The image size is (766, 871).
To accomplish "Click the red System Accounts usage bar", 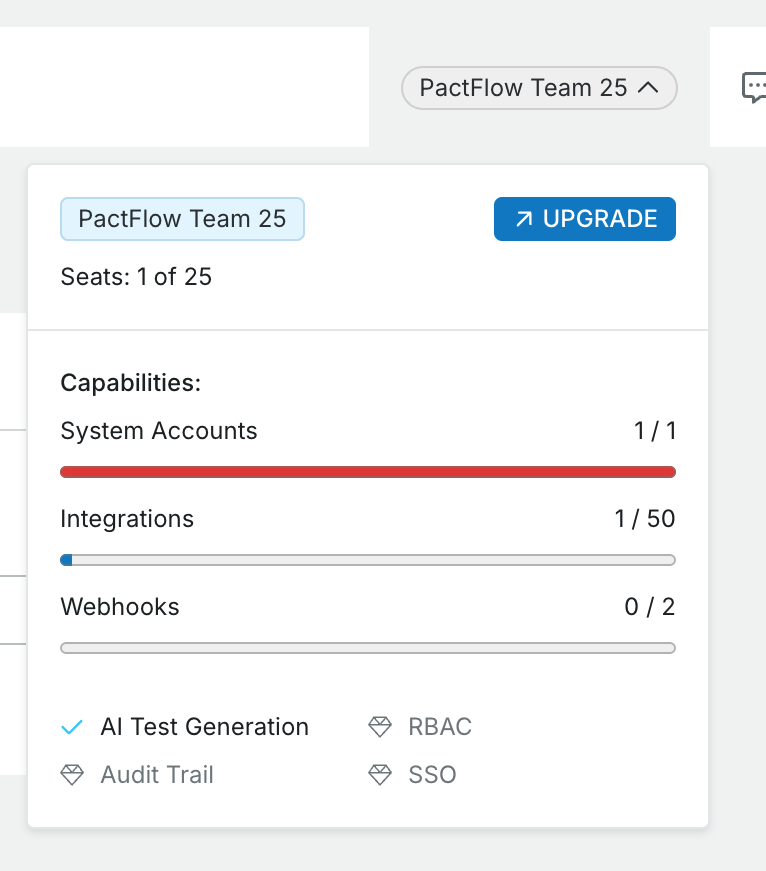I will 368,472.
